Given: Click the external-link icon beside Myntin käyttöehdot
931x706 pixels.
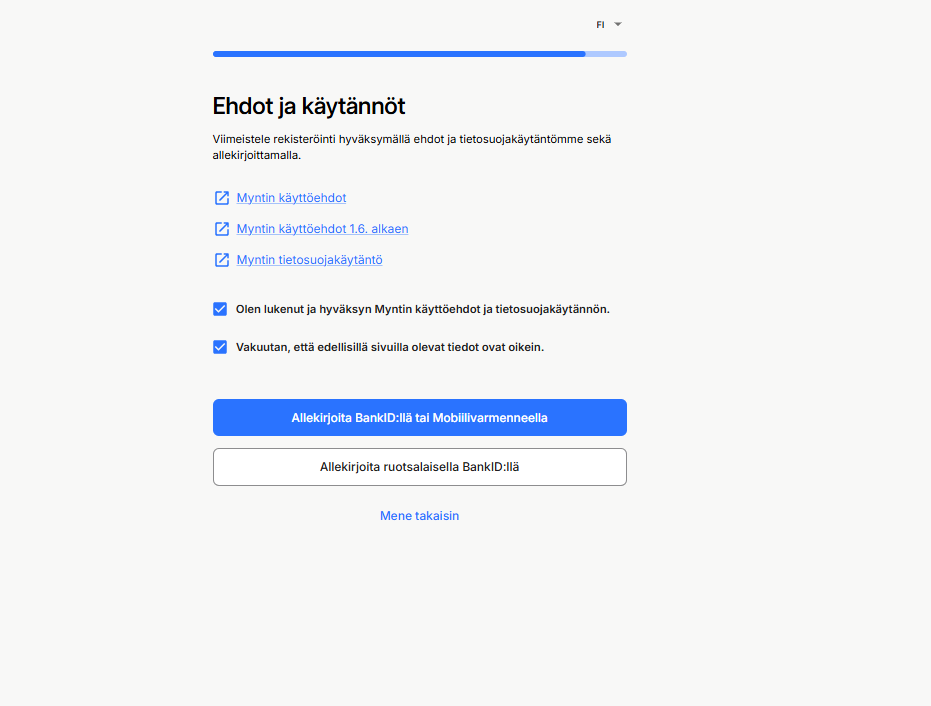Looking at the screenshot, I should point(221,198).
